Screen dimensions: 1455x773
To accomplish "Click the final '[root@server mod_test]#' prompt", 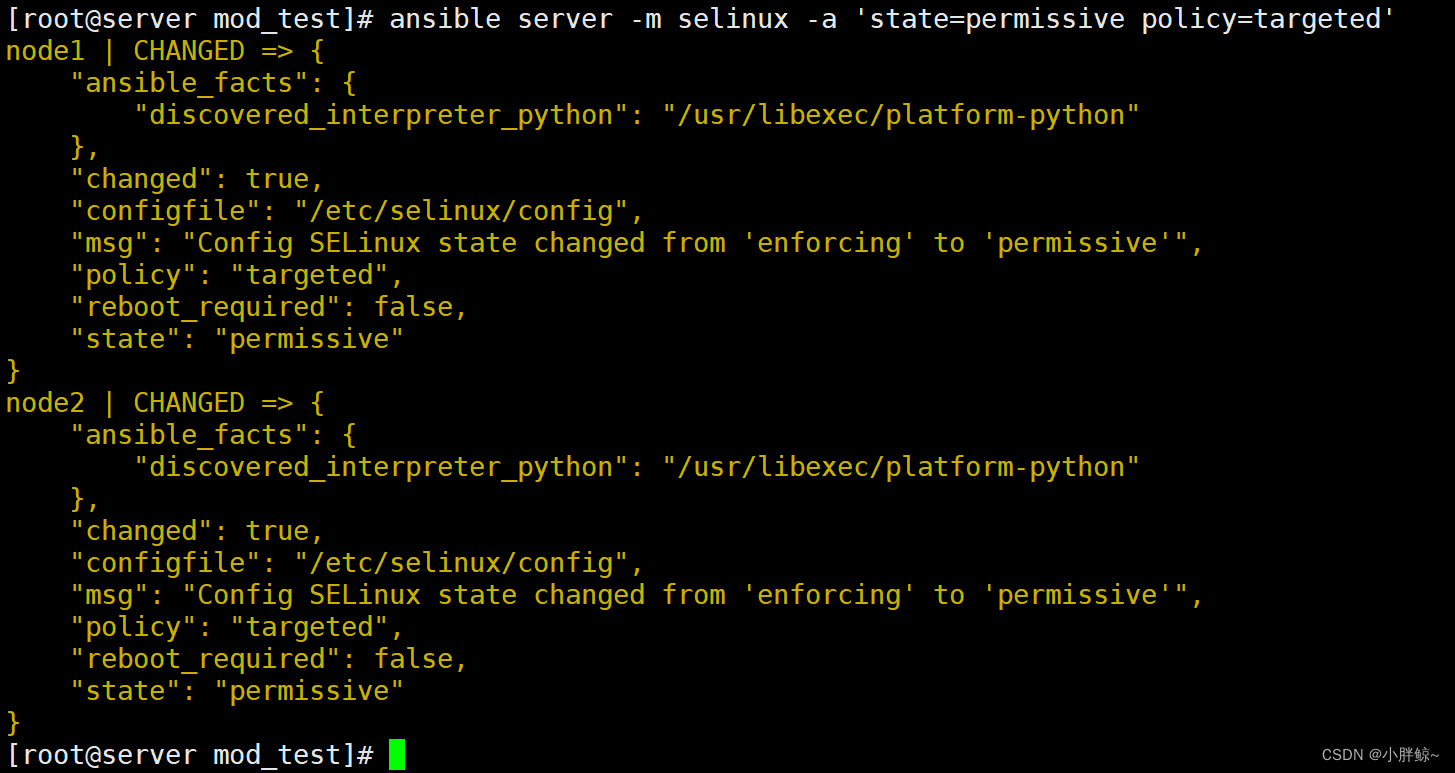I will [x=190, y=755].
